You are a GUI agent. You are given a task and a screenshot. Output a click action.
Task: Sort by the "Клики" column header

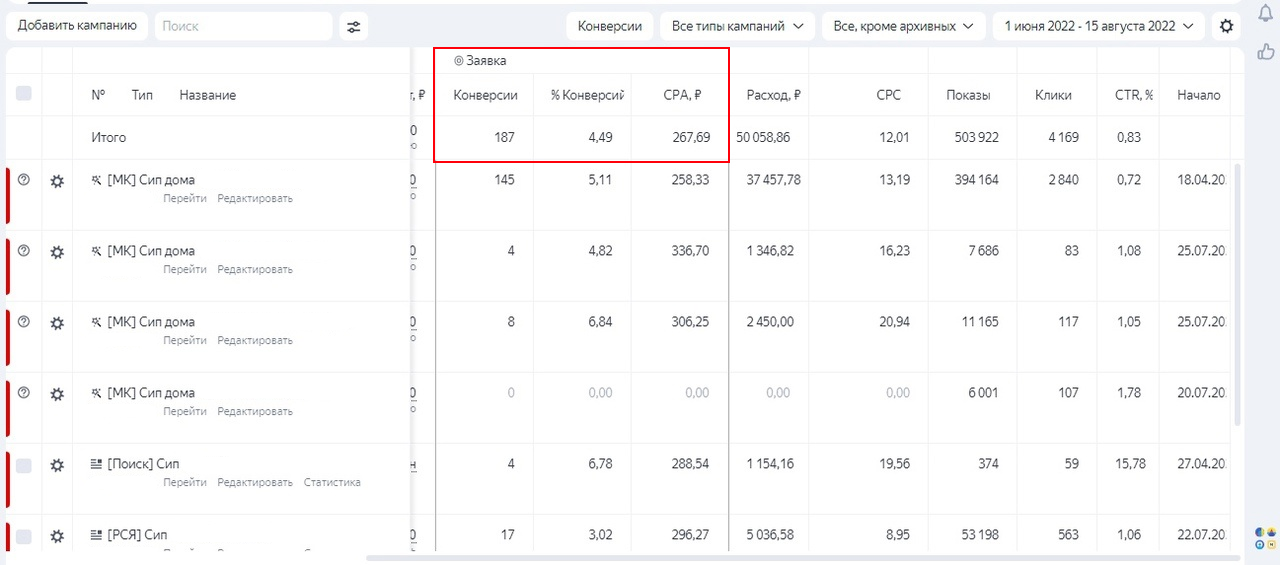click(1053, 96)
